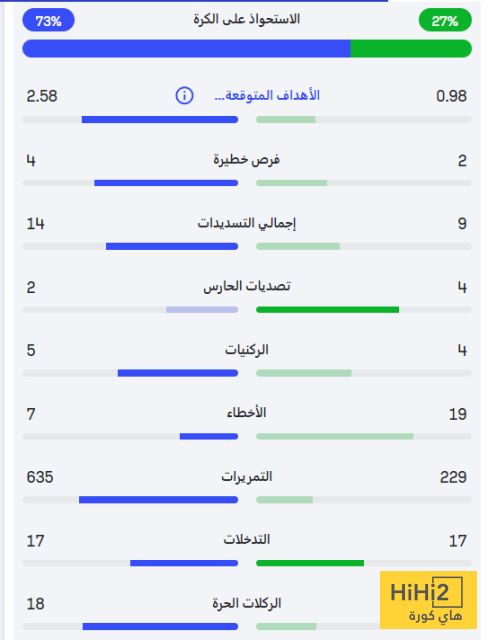Click the 229 passes value
Viewport: 488px width, 640px height.
(x=453, y=477)
